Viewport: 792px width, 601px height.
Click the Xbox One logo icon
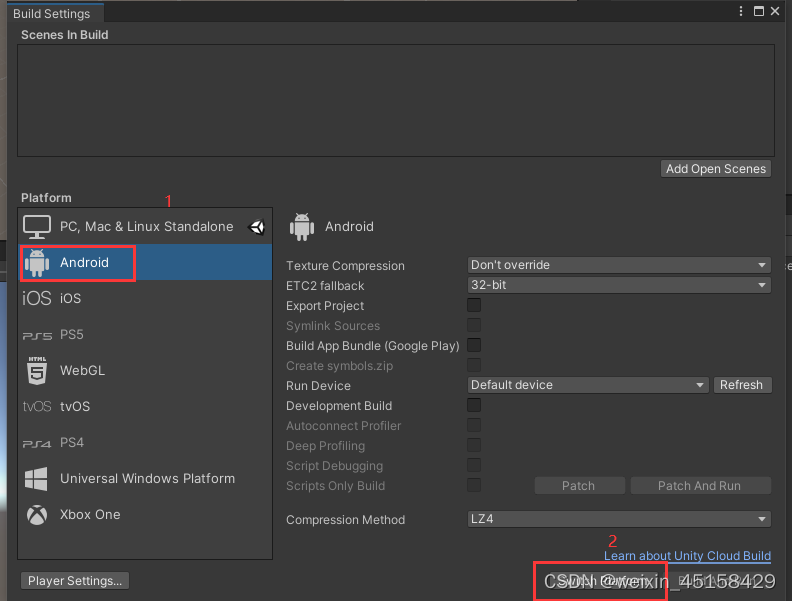click(x=37, y=515)
